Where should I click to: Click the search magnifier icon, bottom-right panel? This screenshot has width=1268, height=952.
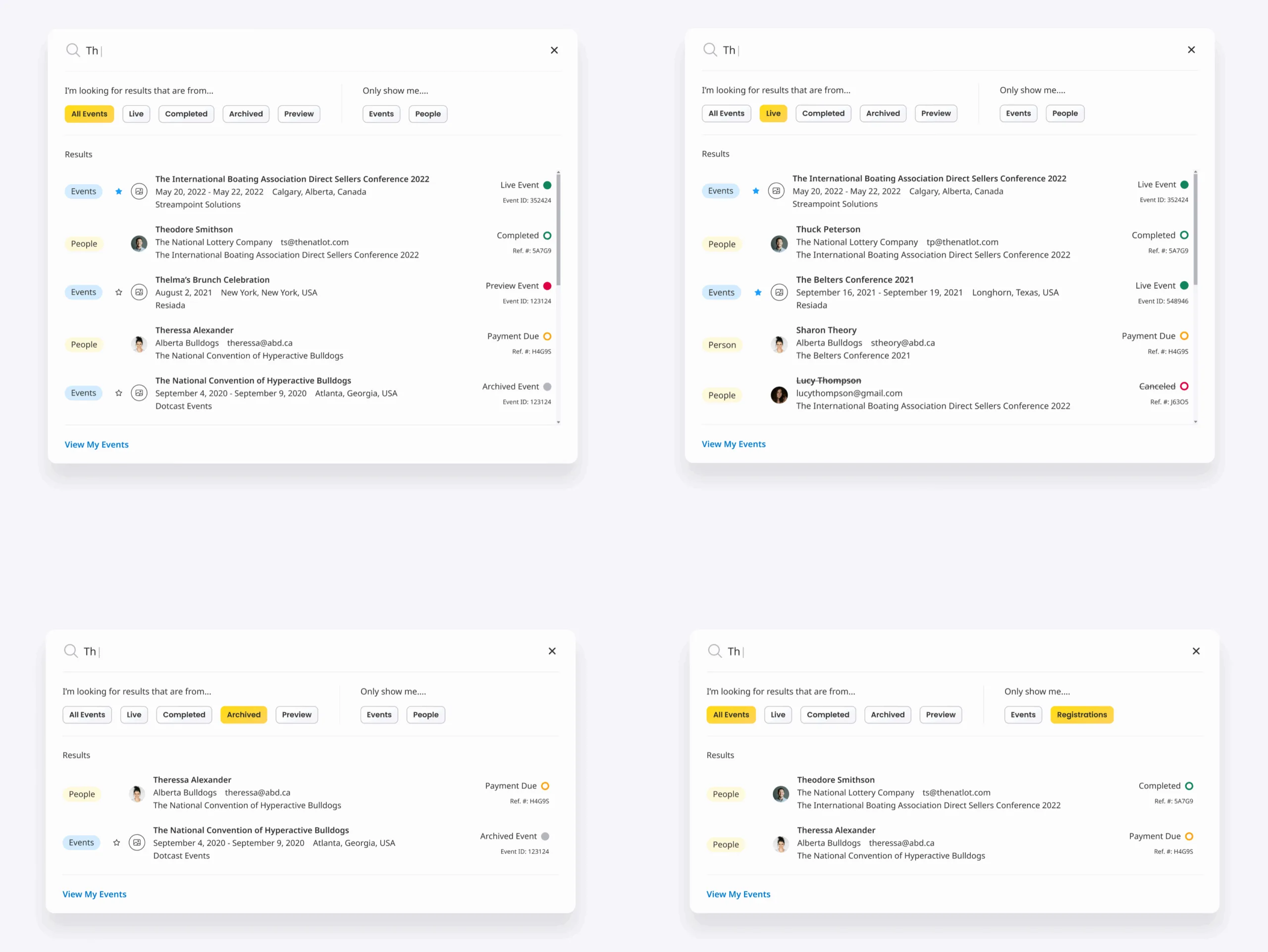click(714, 650)
